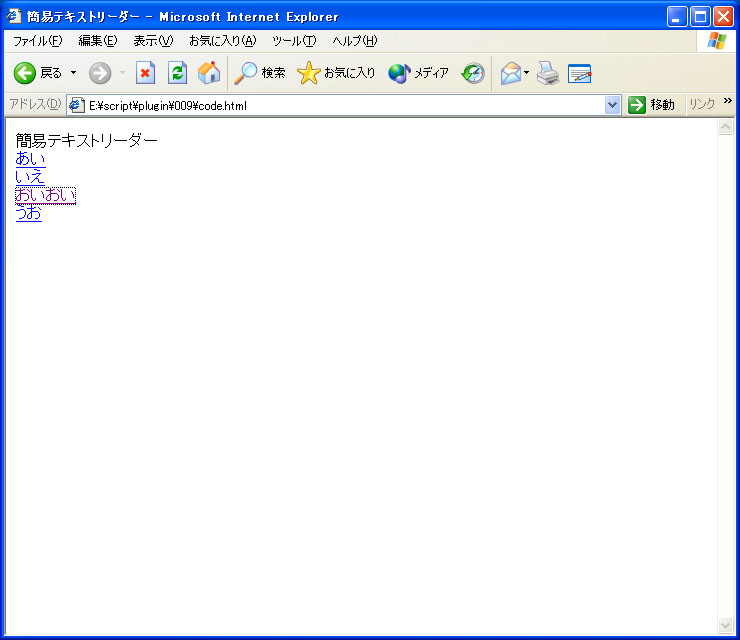740x640 pixels.
Task: Open the お気に入り(A) menu
Action: (x=222, y=41)
